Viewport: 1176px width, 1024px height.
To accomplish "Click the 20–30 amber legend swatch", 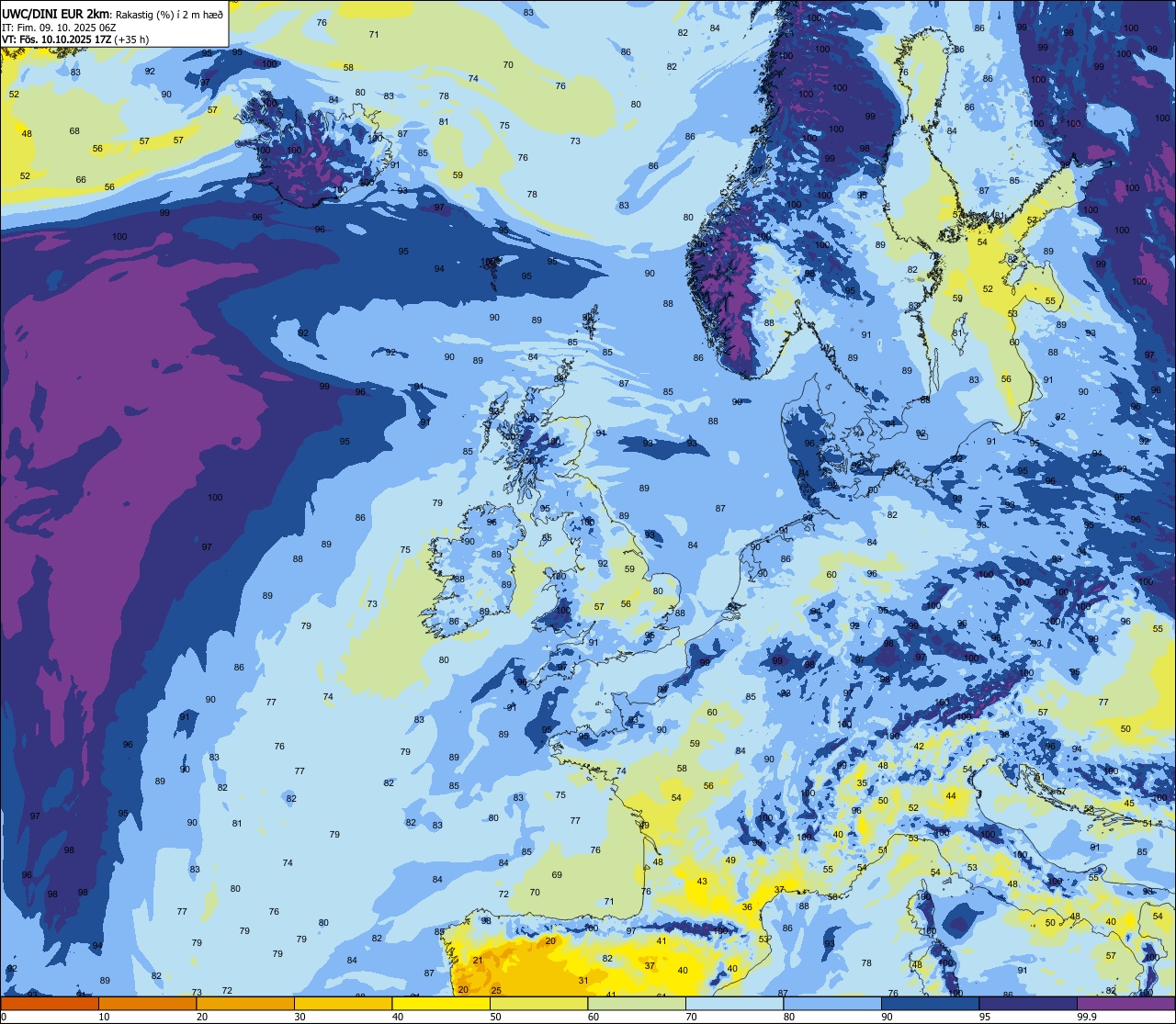I will point(245,1003).
